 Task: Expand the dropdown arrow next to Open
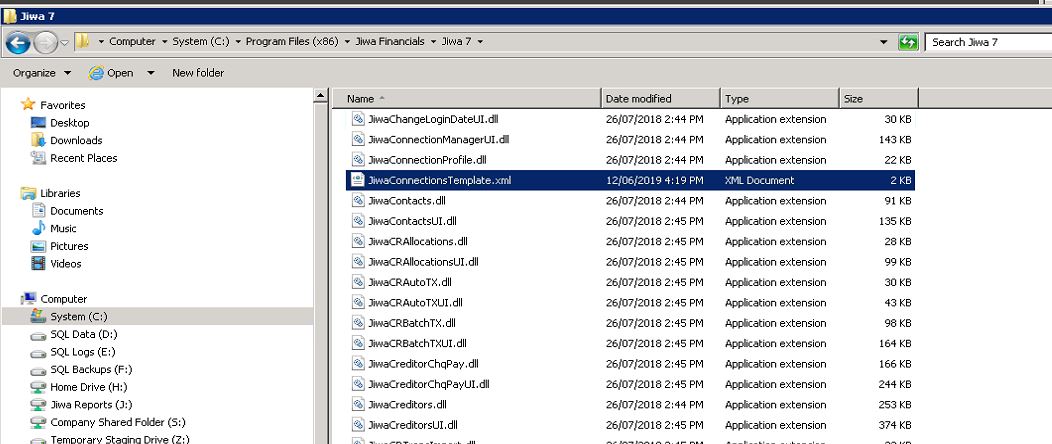coord(151,73)
